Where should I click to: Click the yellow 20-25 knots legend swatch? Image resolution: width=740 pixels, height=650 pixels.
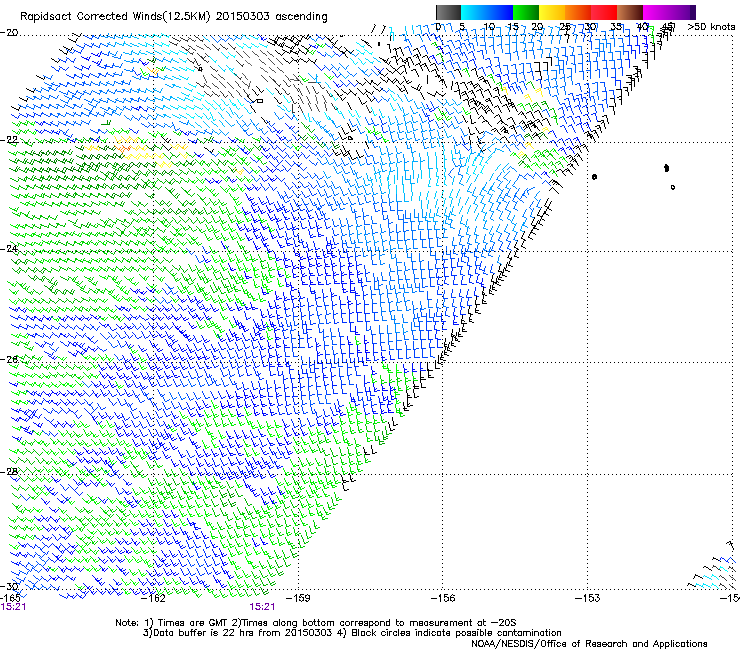pos(551,12)
